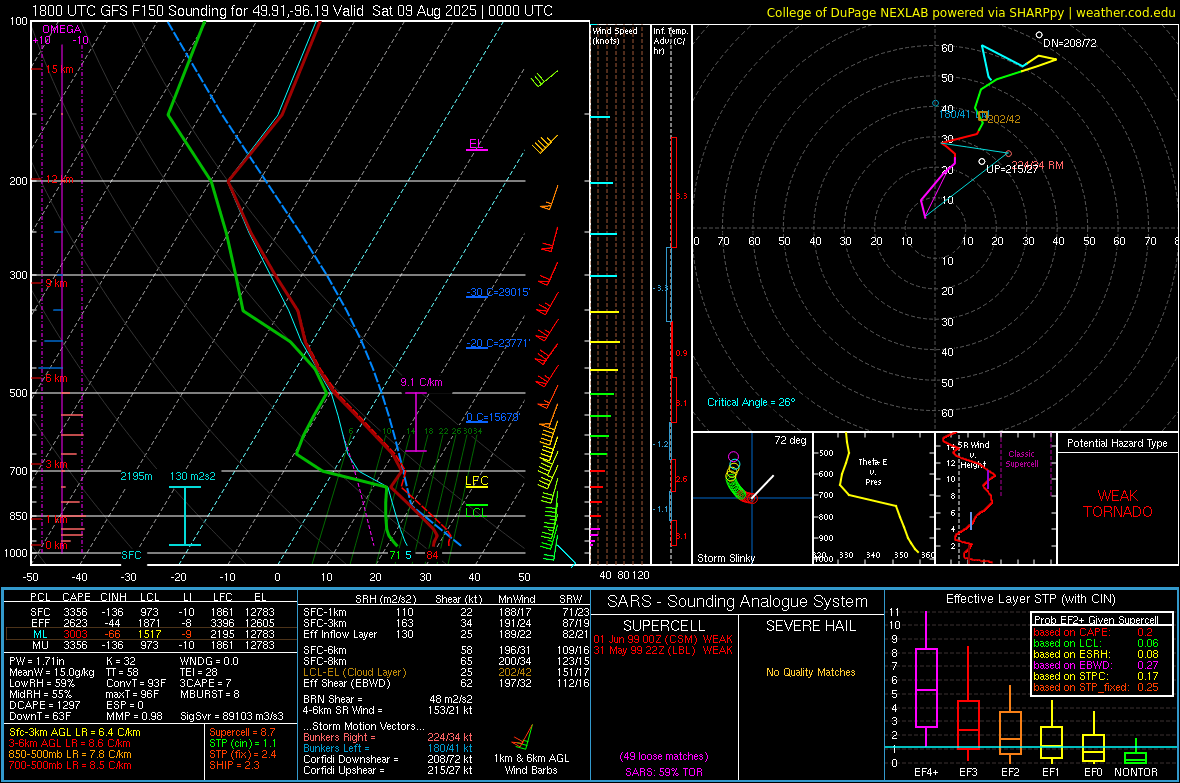Select the highlighted ML parcel row
1180x783 pixels.
point(151,634)
